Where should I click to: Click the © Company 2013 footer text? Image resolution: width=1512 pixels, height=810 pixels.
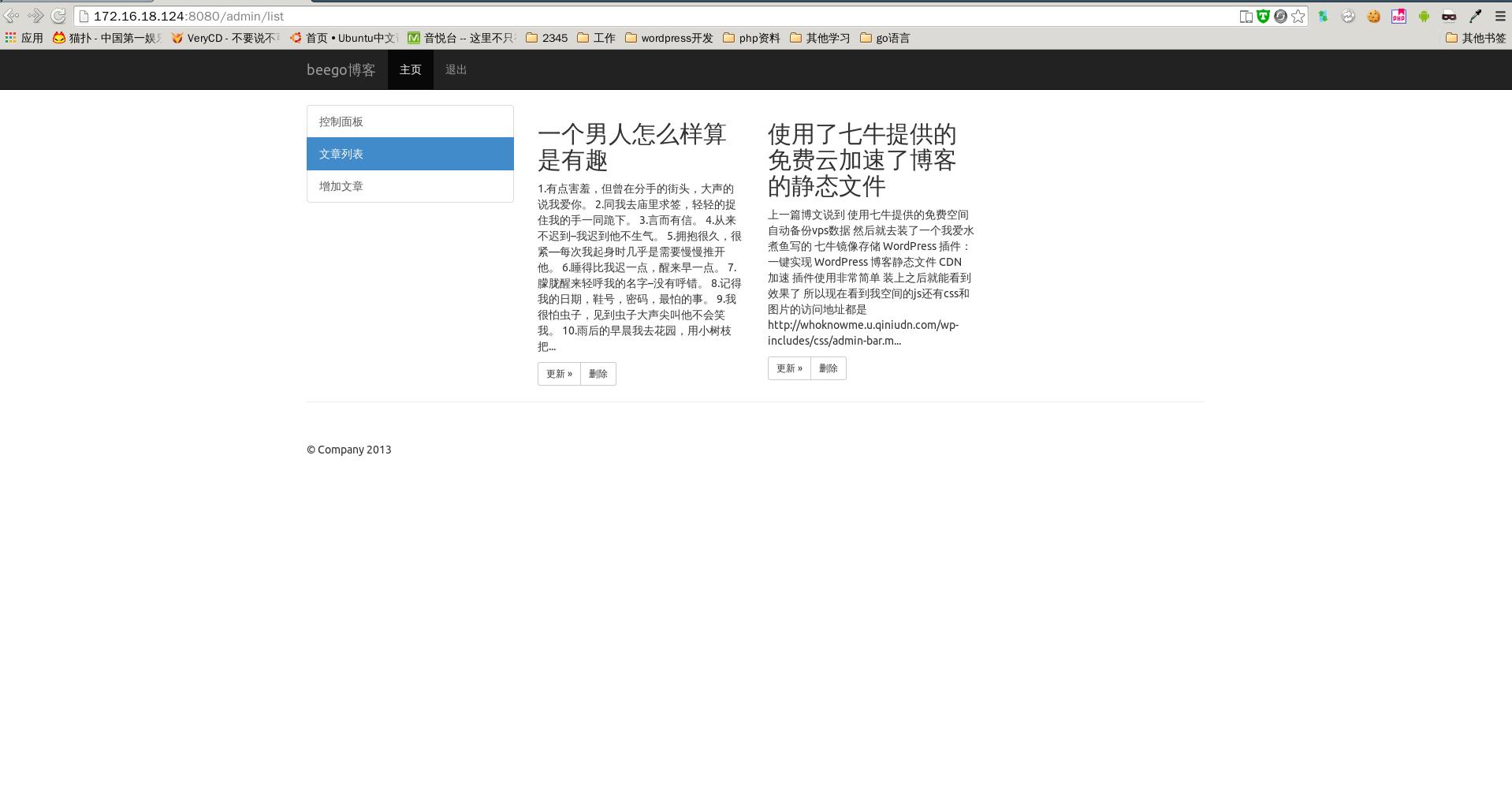click(x=348, y=450)
